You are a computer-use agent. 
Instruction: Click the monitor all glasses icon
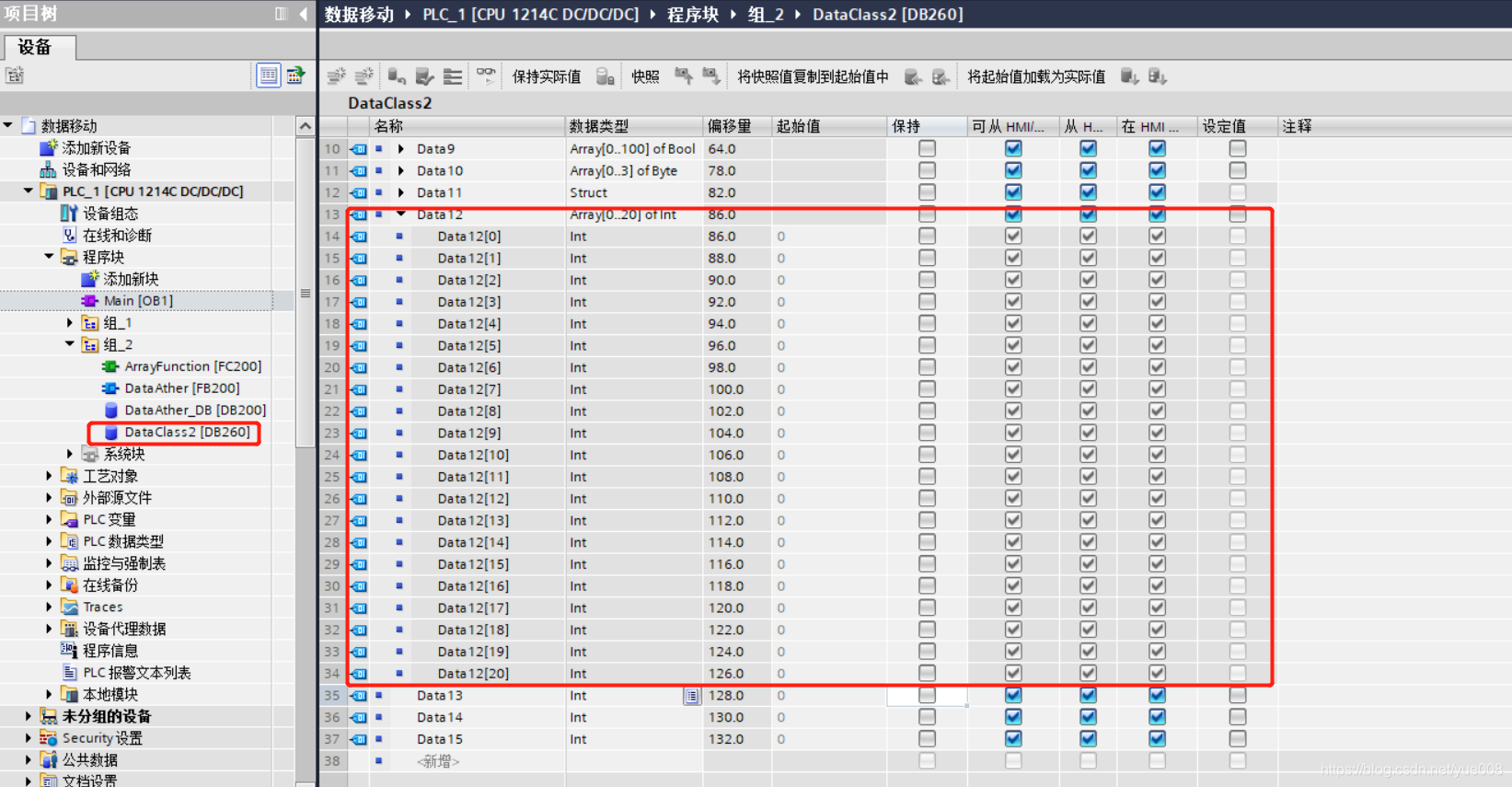pos(486,75)
